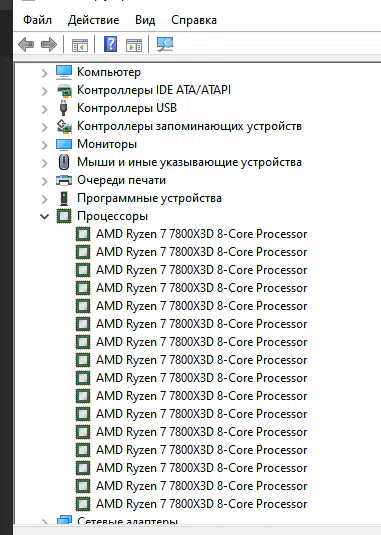This screenshot has width=381, height=535.
Task: Select the Процессоры category label
Action: point(112,216)
